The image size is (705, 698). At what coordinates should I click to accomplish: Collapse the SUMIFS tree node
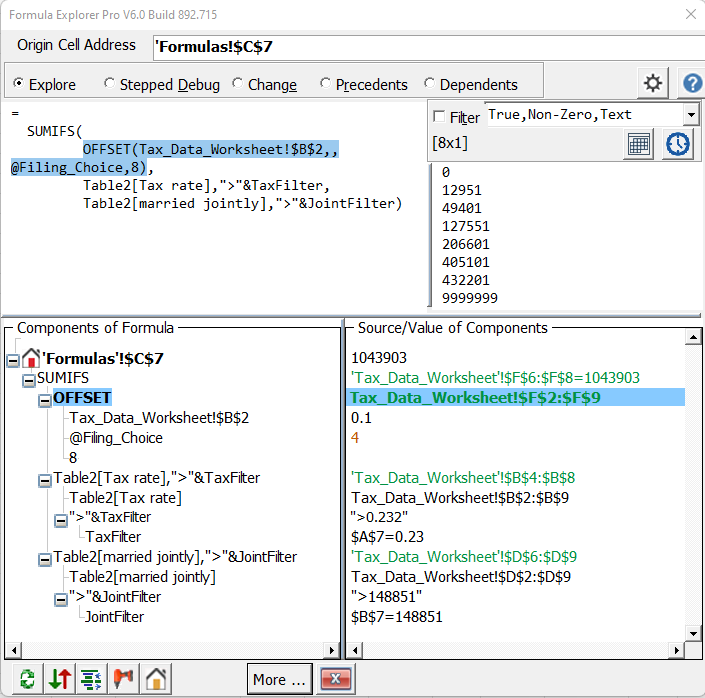coord(29,380)
